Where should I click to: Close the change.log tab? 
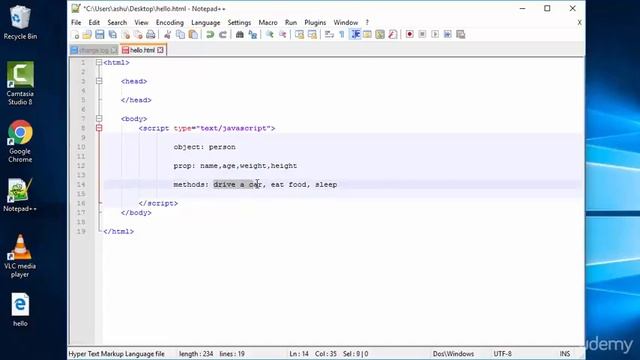pyautogui.click(x=114, y=50)
